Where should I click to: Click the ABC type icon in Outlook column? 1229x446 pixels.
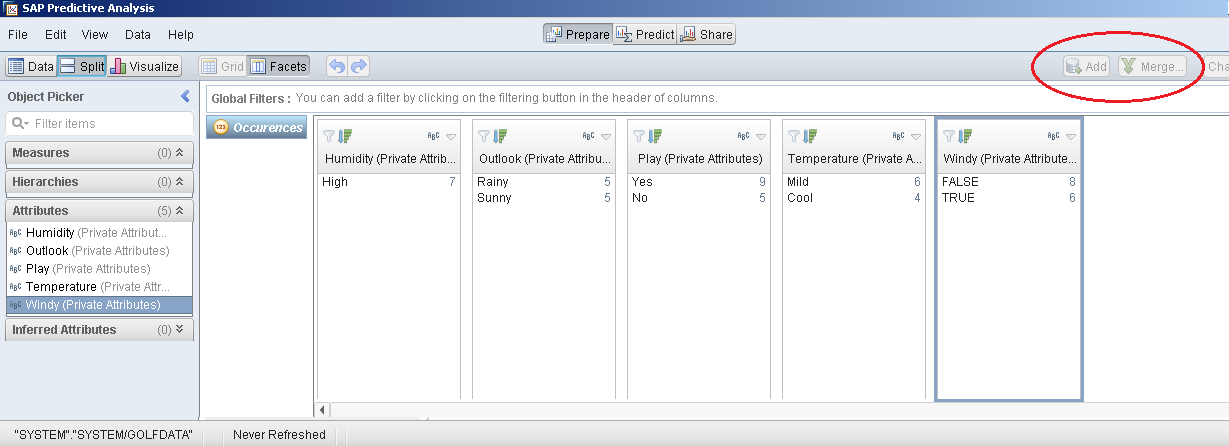(589, 136)
